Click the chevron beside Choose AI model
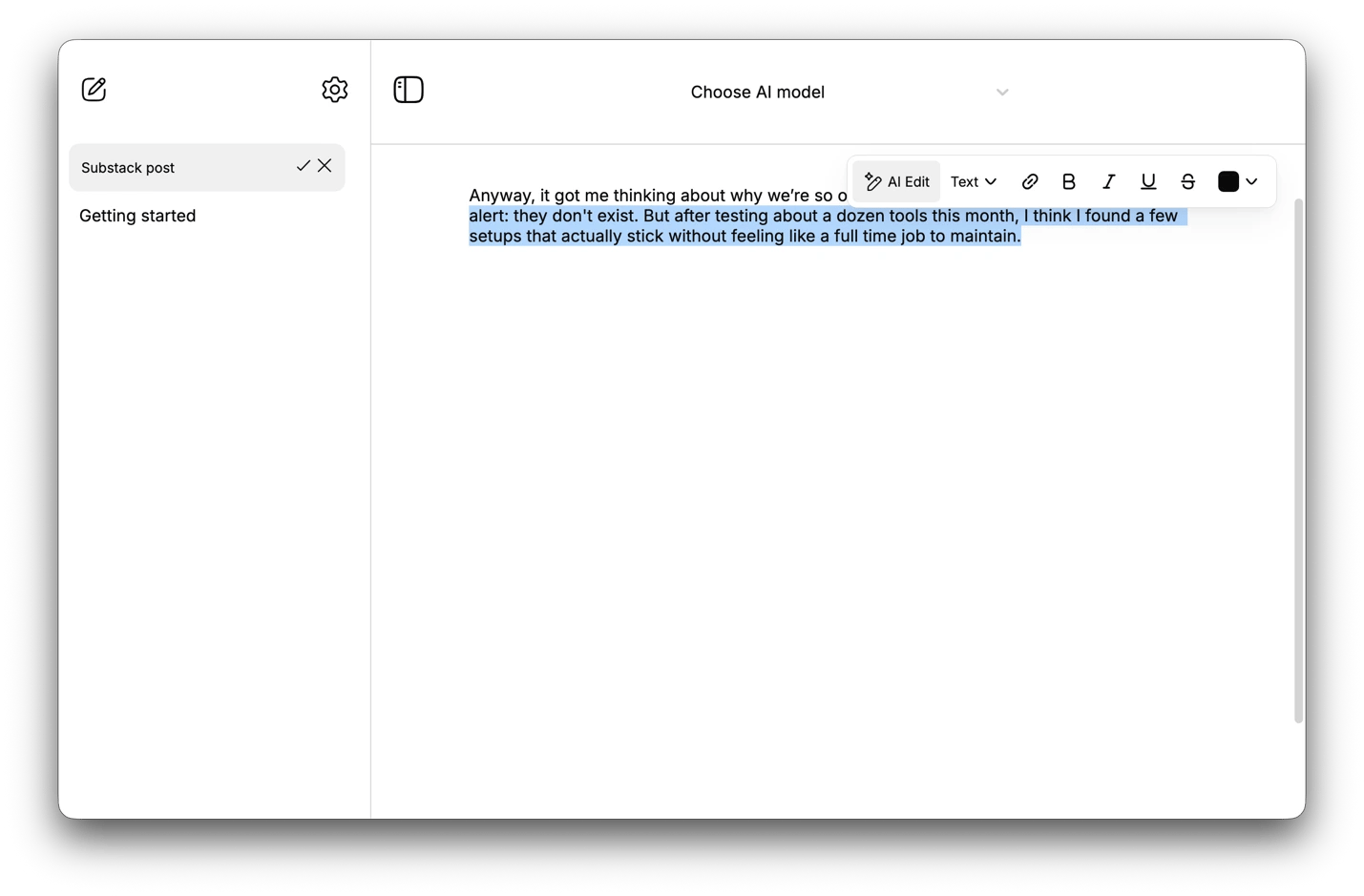1364x896 pixels. coord(1002,93)
